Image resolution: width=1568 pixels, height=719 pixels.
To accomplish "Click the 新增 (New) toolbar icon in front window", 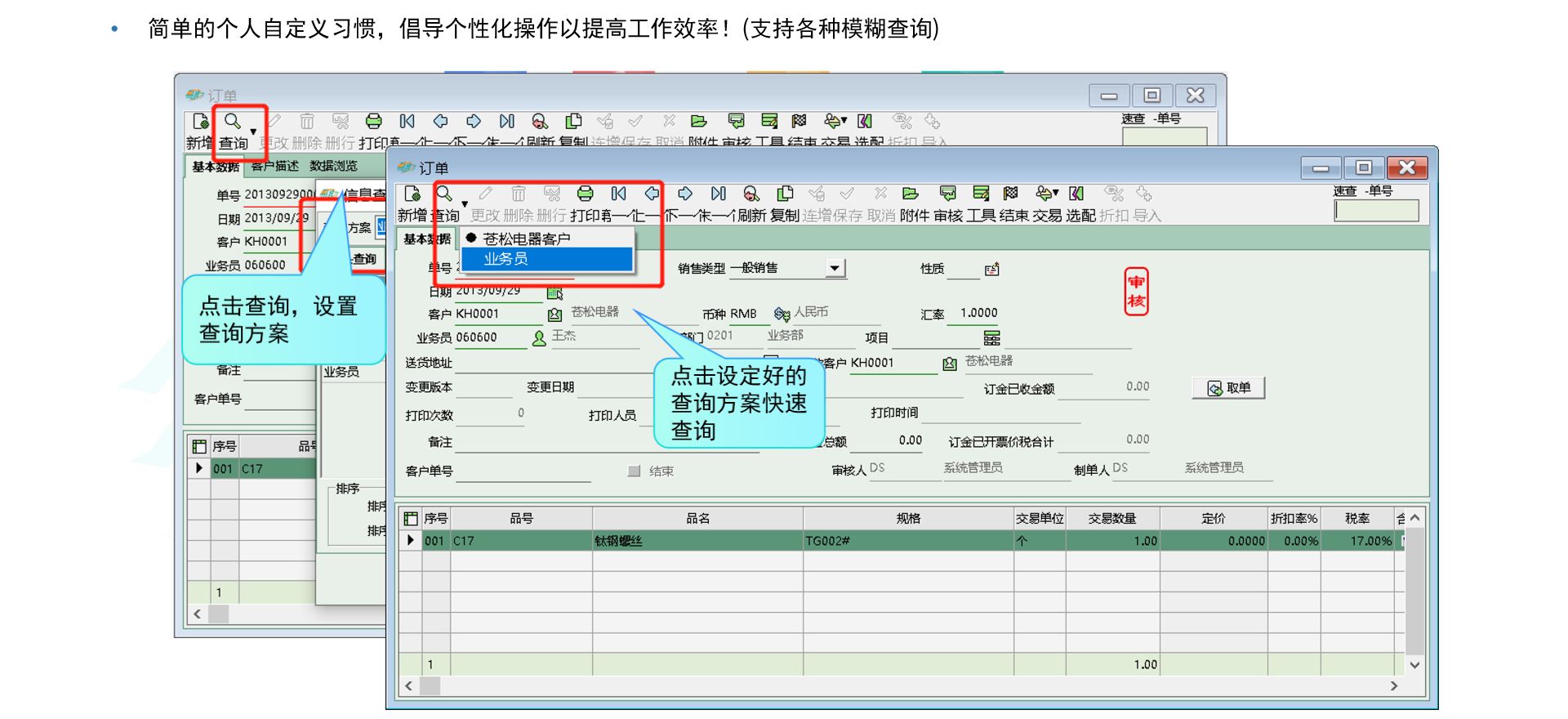I will click(412, 194).
